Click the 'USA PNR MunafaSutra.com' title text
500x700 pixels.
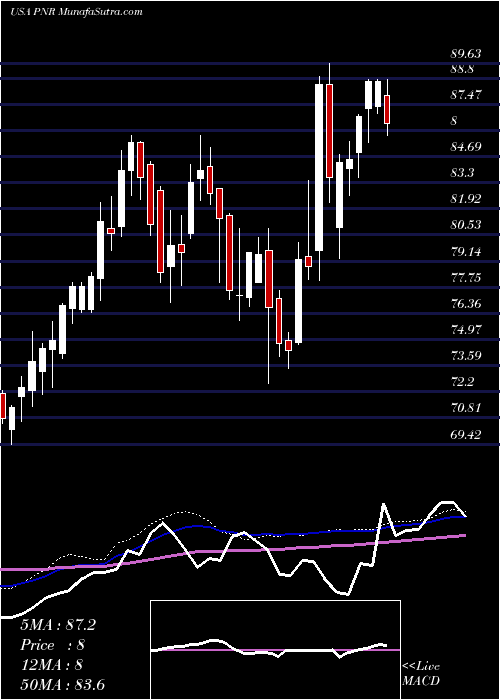coord(76,11)
